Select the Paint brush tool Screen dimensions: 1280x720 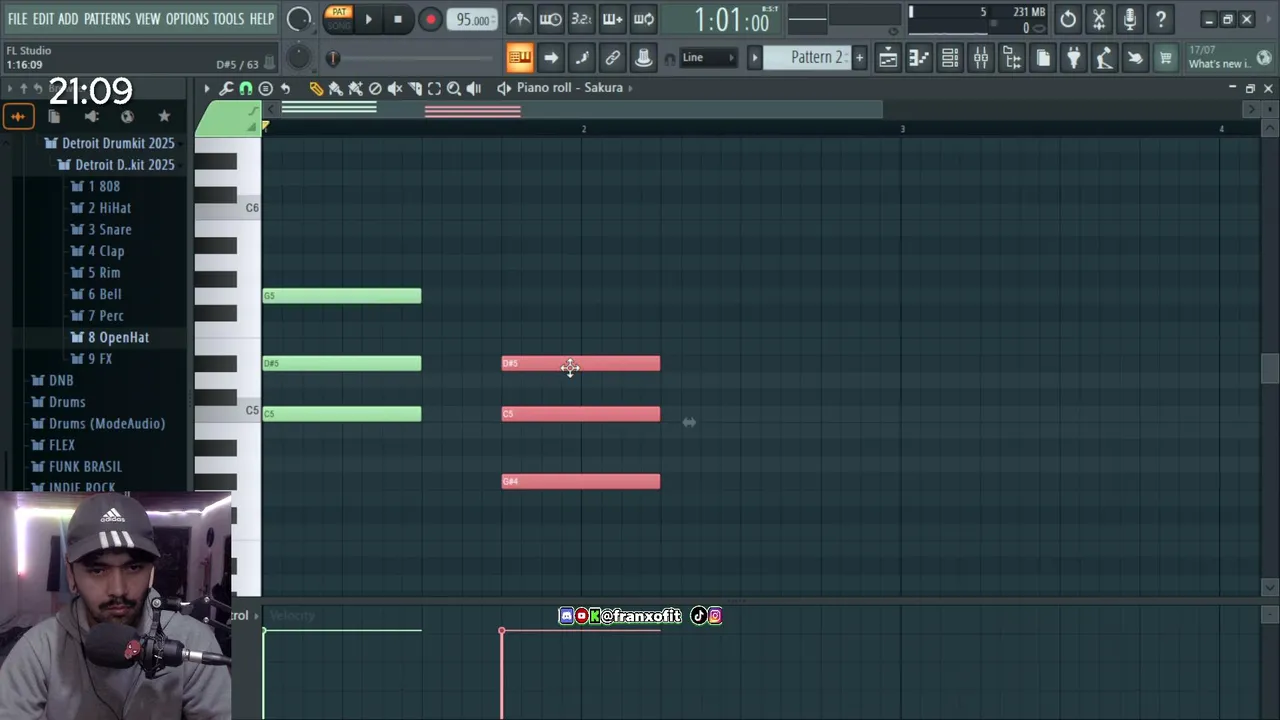pos(336,88)
